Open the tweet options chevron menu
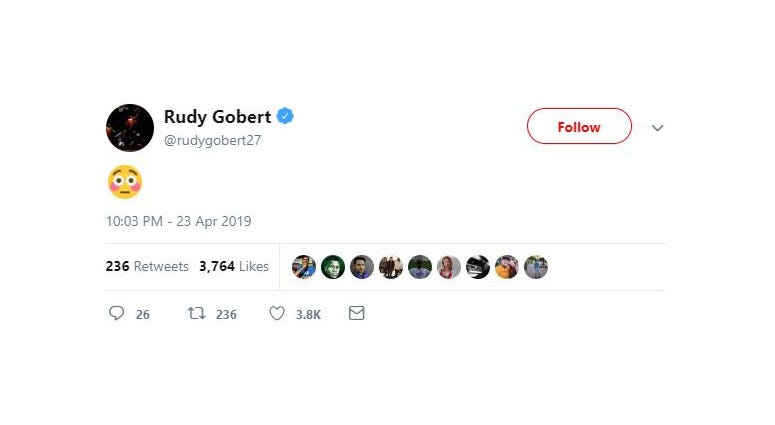The width and height of the screenshot is (775, 425). coord(657,128)
